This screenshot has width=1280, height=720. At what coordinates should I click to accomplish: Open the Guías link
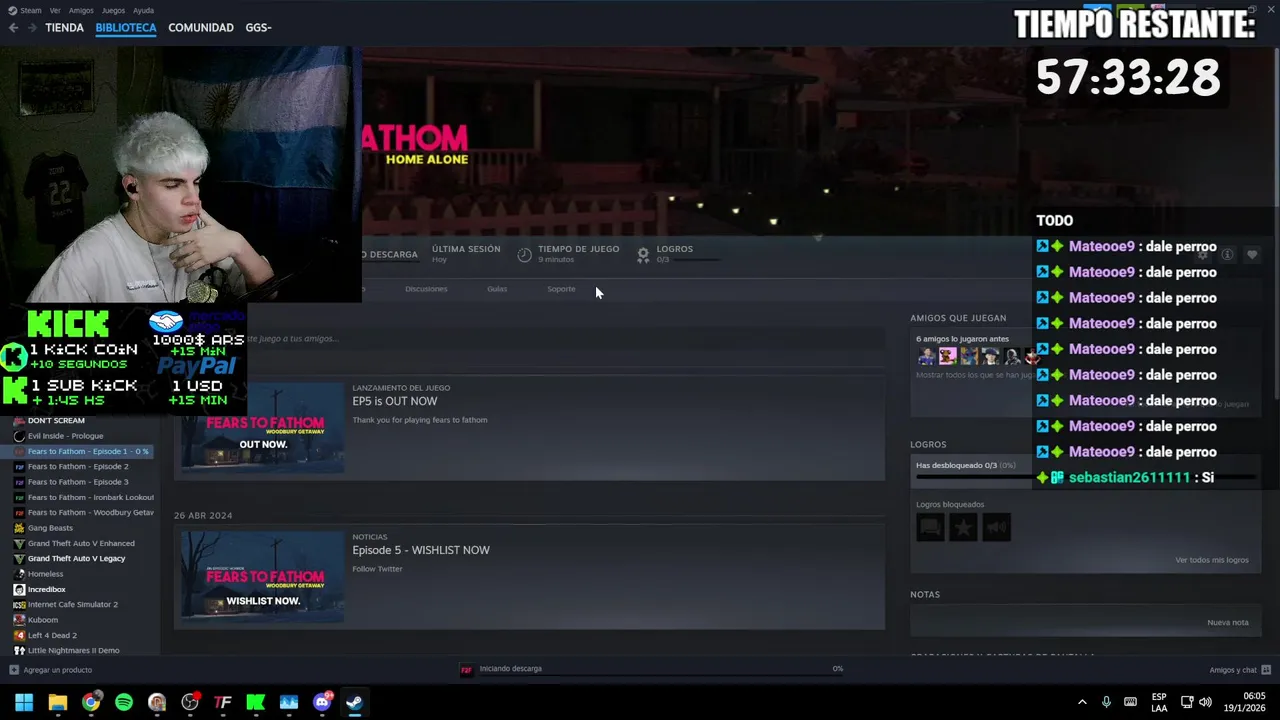coord(497,289)
